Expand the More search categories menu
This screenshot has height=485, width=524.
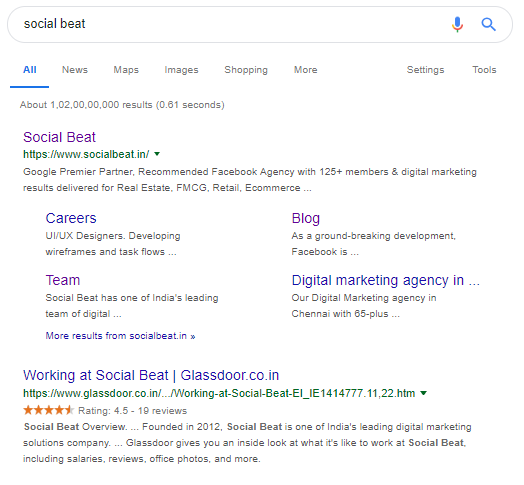(x=305, y=70)
